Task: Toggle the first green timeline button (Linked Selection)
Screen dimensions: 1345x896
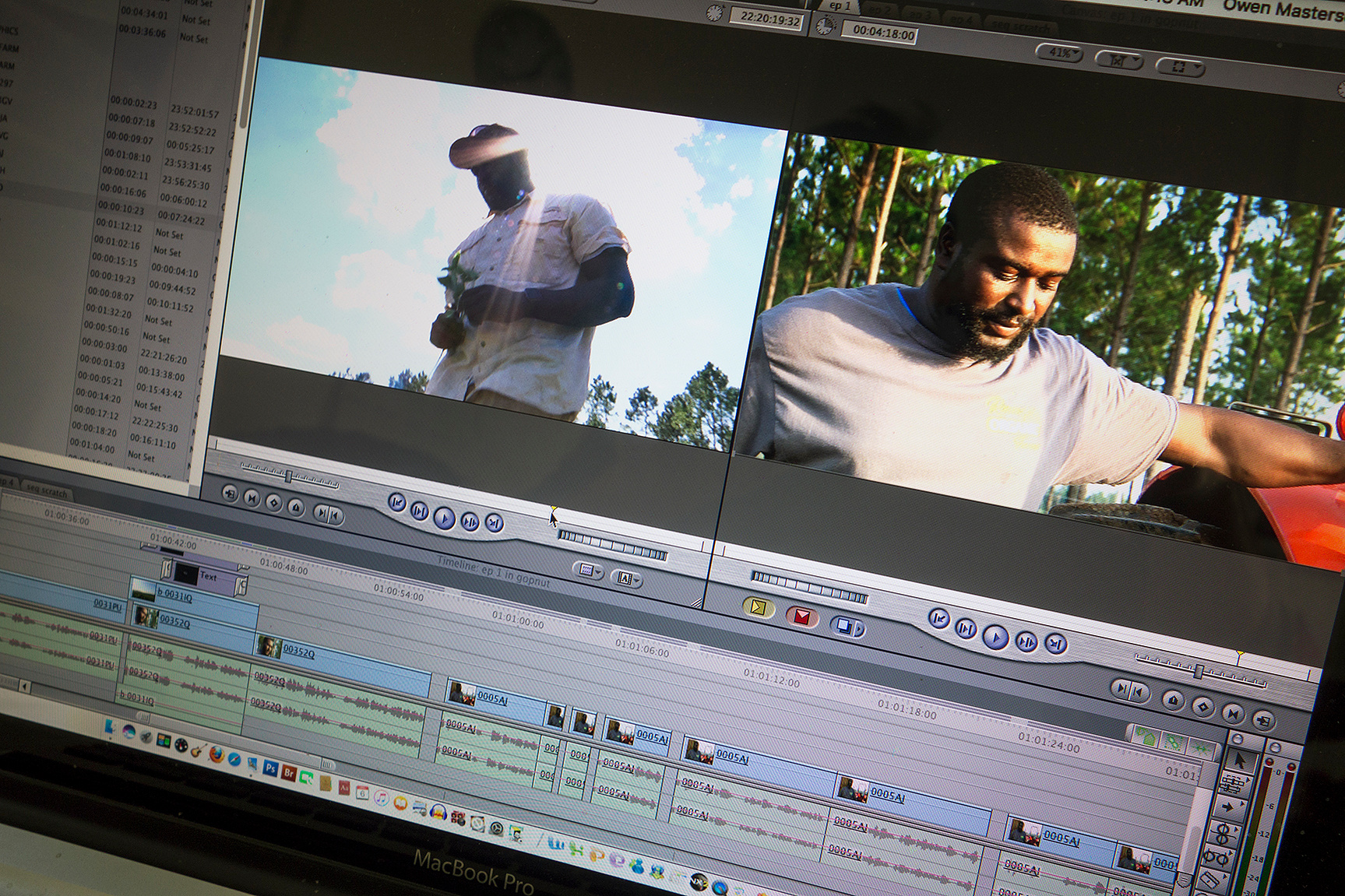Action: pos(1145,735)
